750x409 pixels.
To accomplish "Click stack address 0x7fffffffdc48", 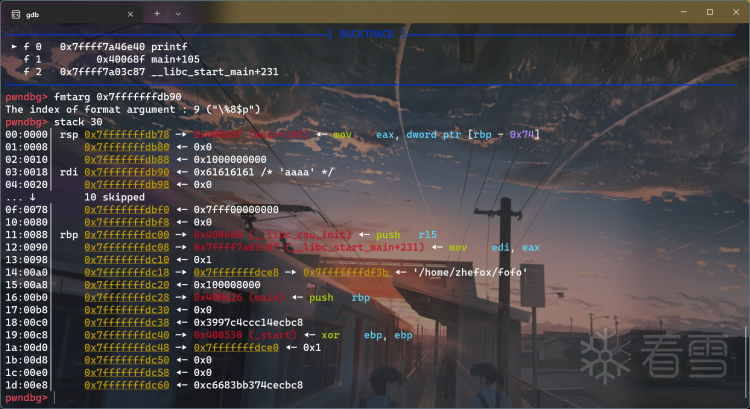I will (127, 347).
